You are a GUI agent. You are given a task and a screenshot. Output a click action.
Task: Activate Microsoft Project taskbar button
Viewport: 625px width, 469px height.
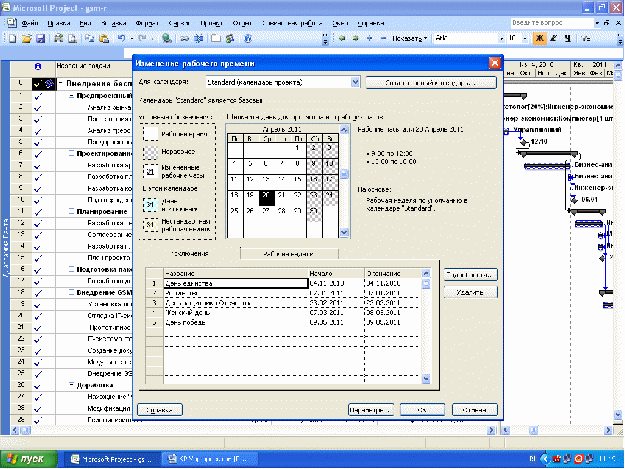[x=112, y=459]
